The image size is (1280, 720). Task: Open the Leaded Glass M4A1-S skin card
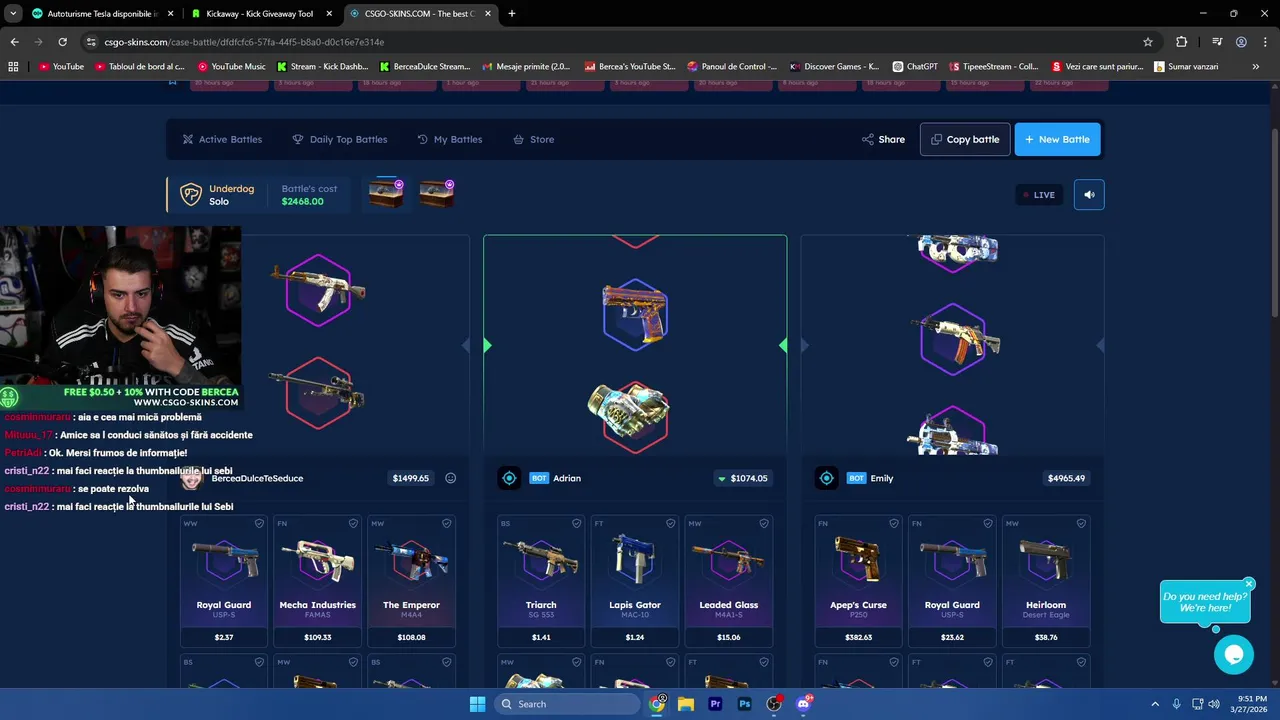coord(729,580)
